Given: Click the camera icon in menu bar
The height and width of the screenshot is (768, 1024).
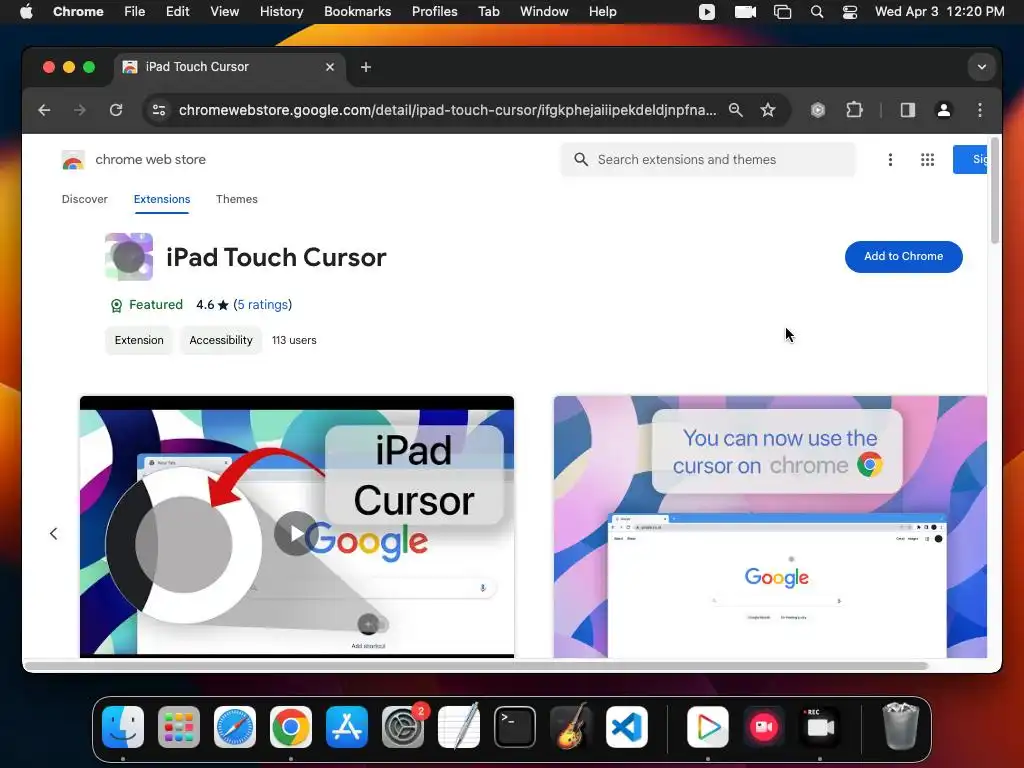Looking at the screenshot, I should [x=745, y=12].
